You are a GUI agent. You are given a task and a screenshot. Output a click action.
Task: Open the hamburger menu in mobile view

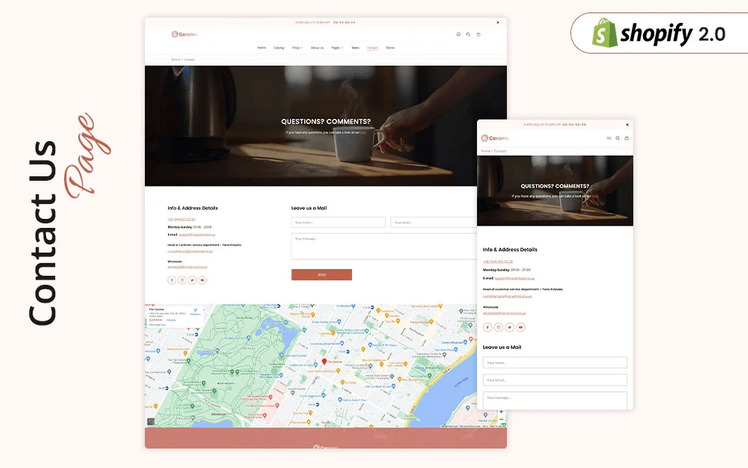point(609,138)
